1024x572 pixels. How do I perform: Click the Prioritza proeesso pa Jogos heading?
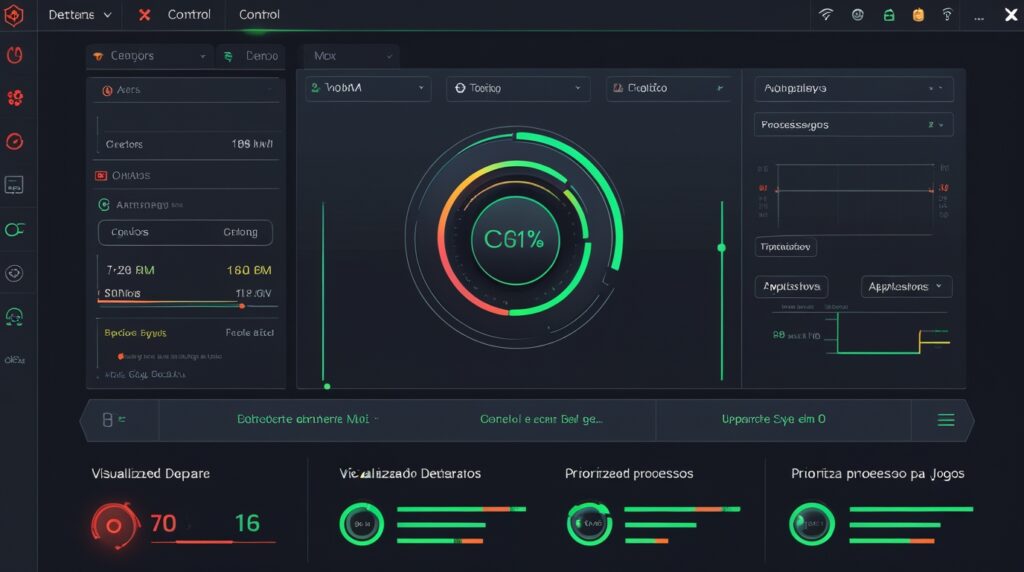tap(878, 473)
